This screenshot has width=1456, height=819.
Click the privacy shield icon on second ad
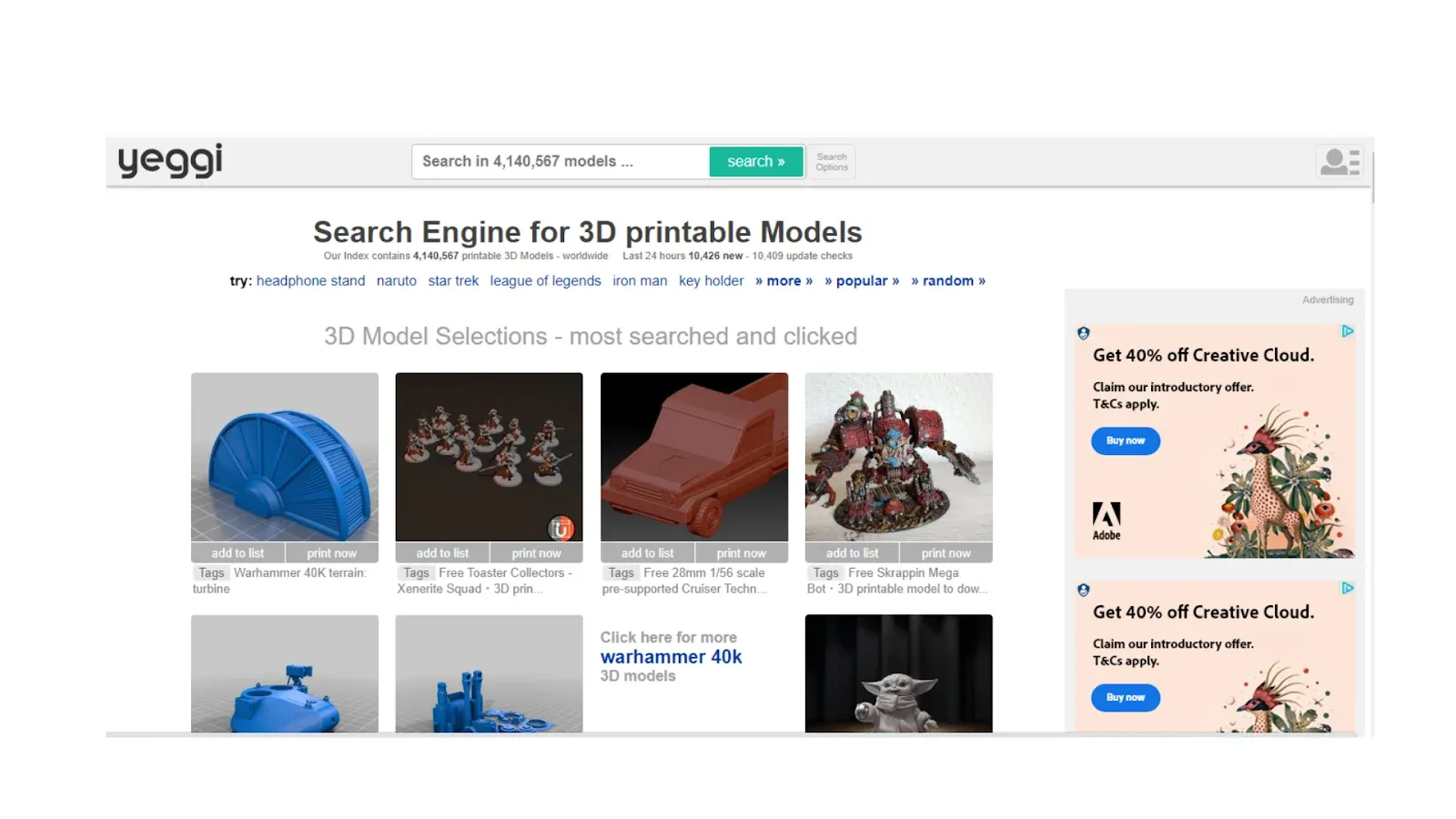(1083, 590)
